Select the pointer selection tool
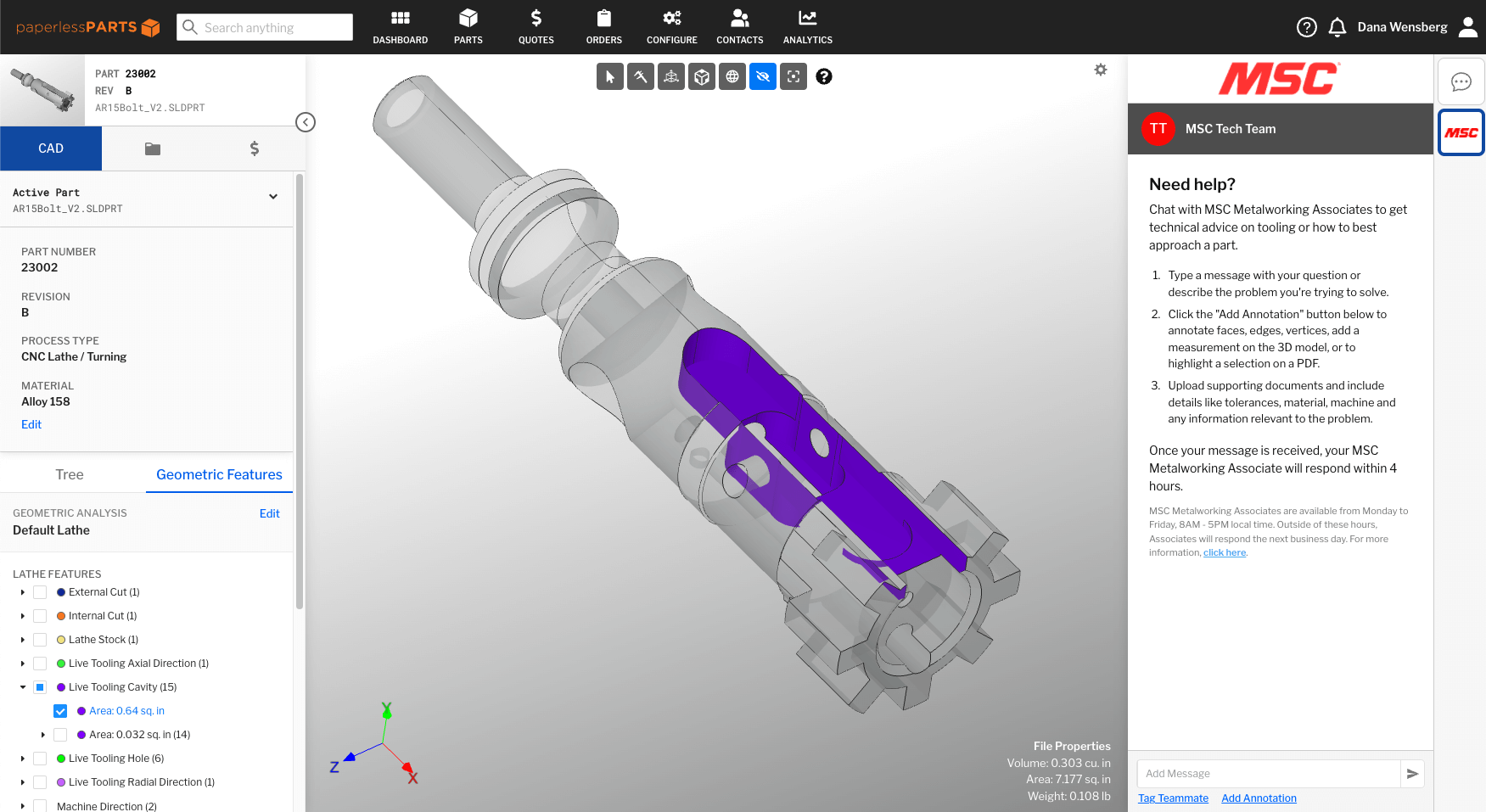Viewport: 1486px width, 812px height. tap(609, 76)
